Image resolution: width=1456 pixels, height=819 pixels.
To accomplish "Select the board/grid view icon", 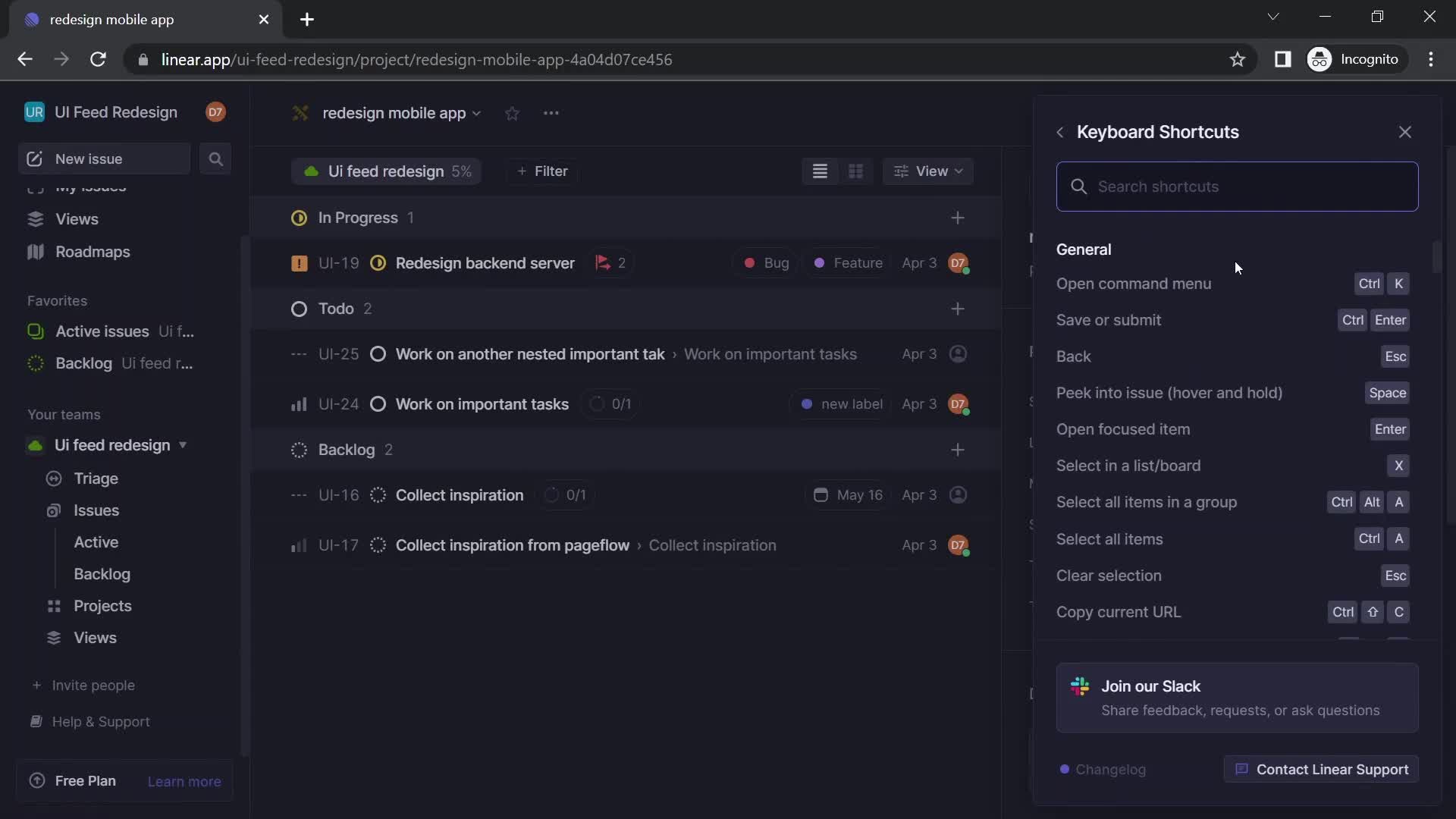I will coord(856,172).
